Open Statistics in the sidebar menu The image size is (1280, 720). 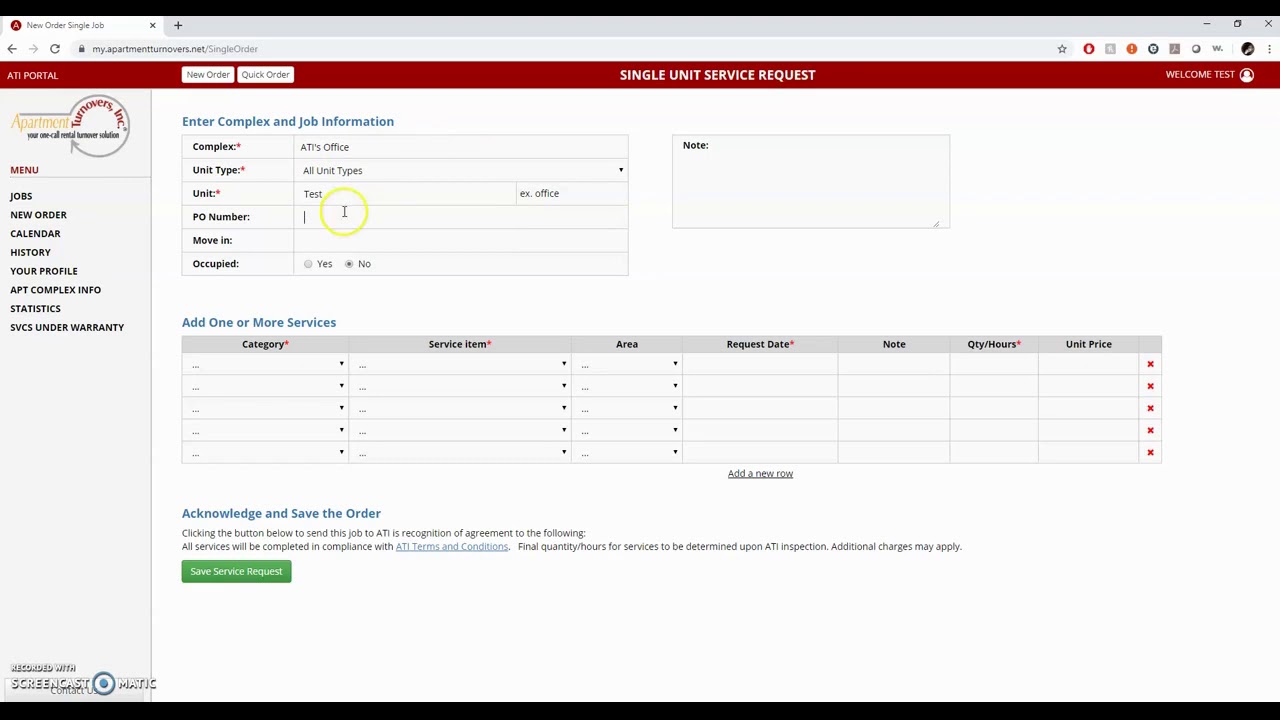(x=35, y=309)
